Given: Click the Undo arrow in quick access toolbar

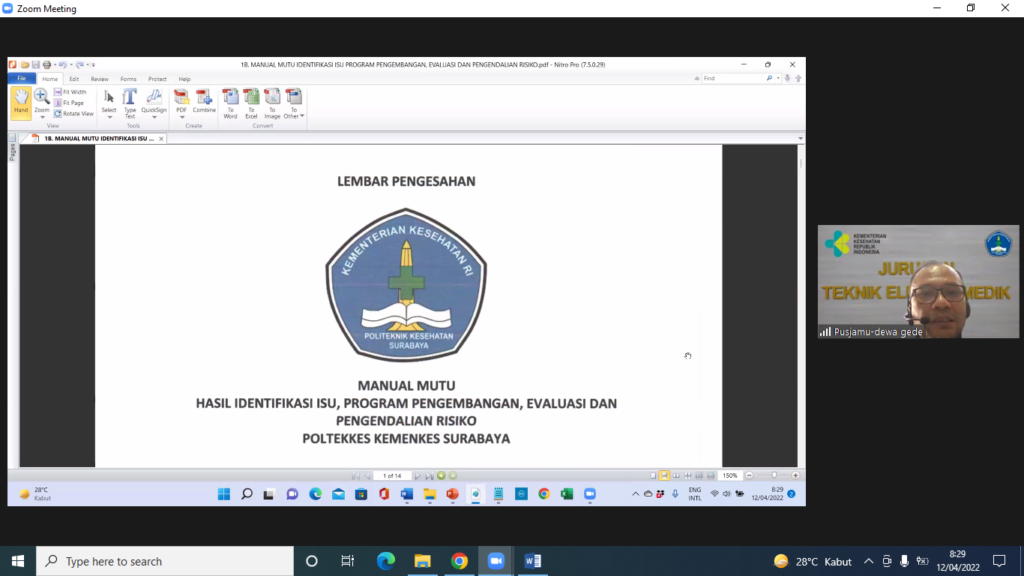Looking at the screenshot, I should pyautogui.click(x=63, y=65).
